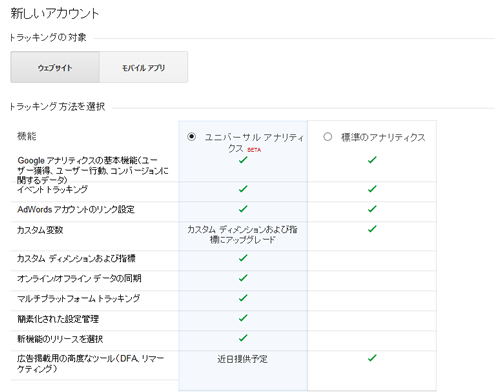Click the カスタム ディメンションおよび指標 feature row label
Image resolution: width=500 pixels, height=392 pixels.
pyautogui.click(x=76, y=258)
